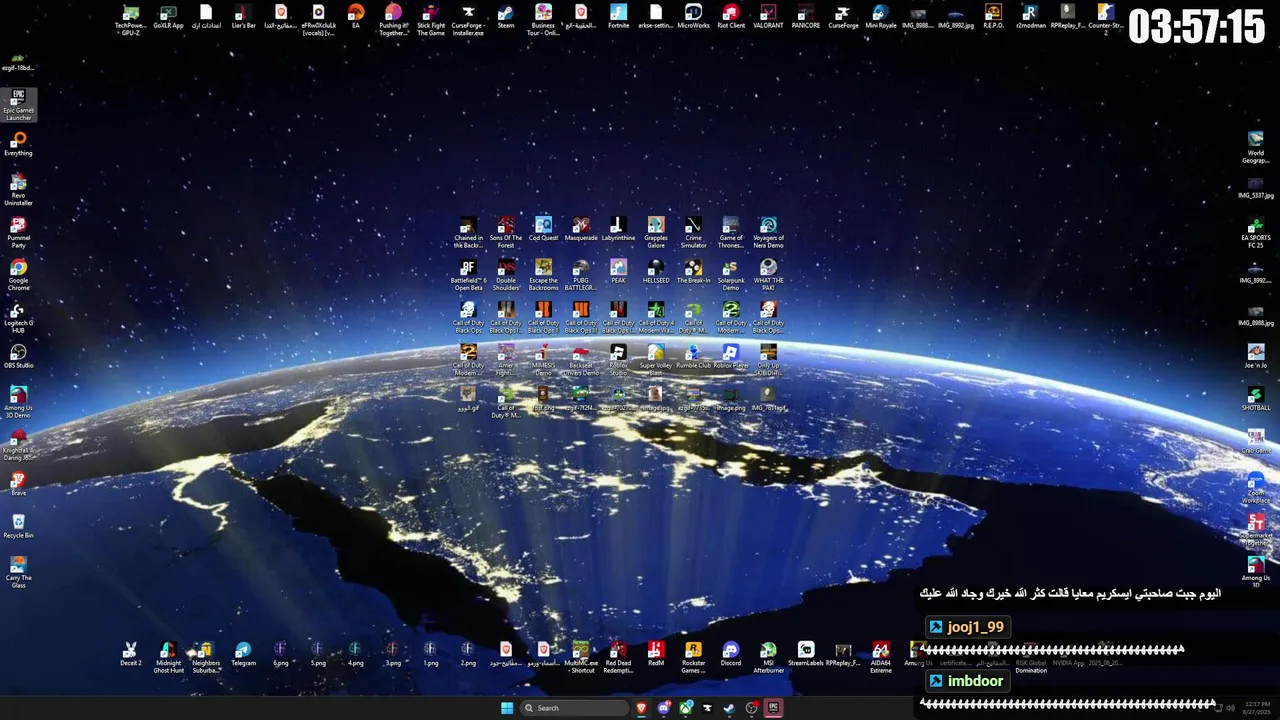Launch the Rumble Club shortcut
1280x720 pixels.
click(x=693, y=356)
